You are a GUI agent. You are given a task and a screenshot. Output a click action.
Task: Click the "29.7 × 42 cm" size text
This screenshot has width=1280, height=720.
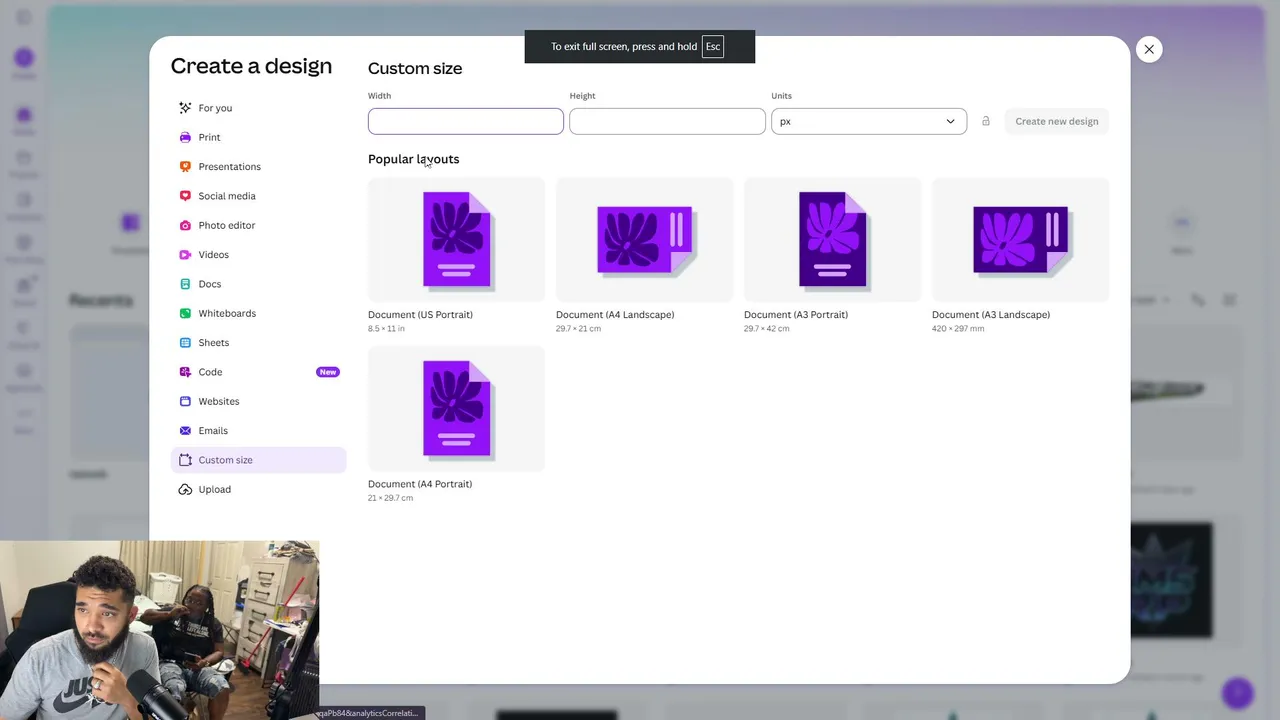766,329
